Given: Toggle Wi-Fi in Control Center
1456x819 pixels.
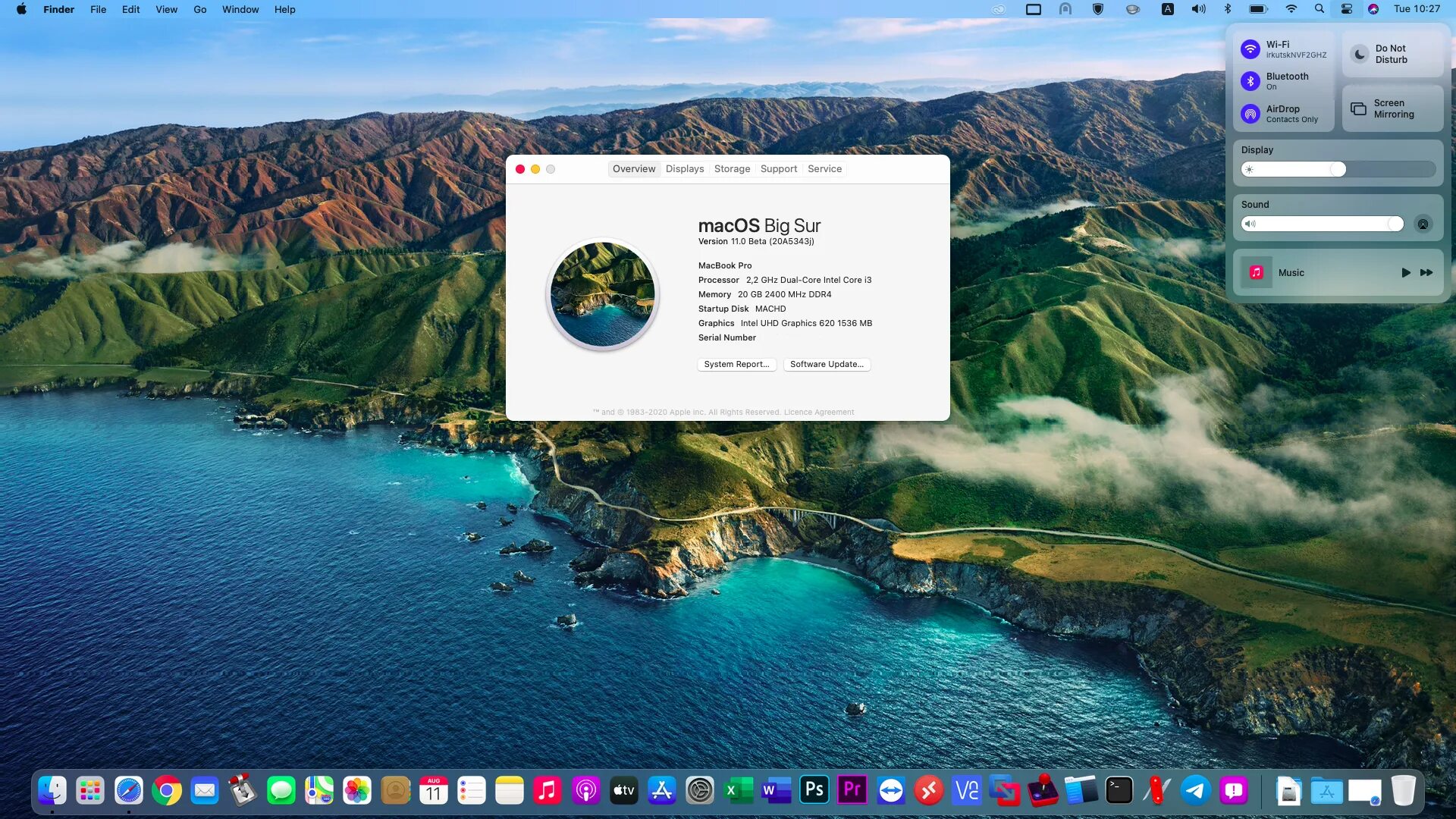Looking at the screenshot, I should click(1250, 49).
